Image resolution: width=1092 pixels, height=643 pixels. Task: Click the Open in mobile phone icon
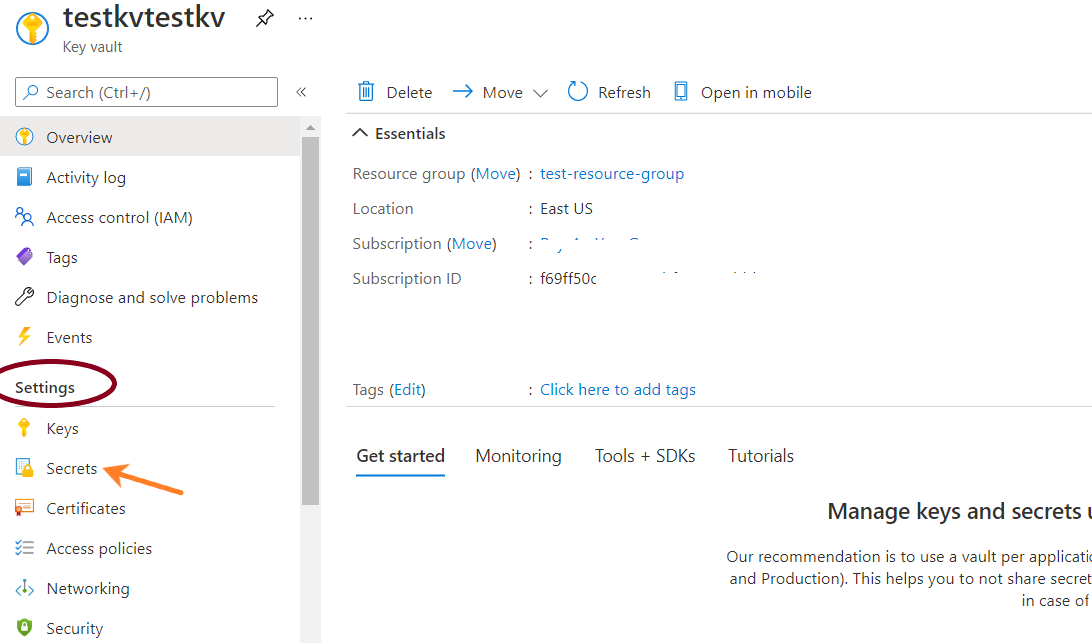tap(681, 92)
